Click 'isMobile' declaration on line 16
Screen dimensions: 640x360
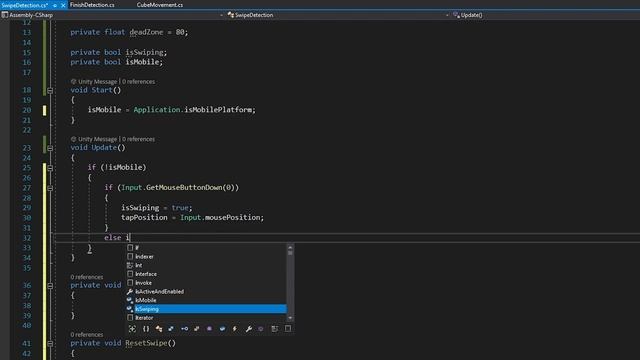tap(142, 62)
